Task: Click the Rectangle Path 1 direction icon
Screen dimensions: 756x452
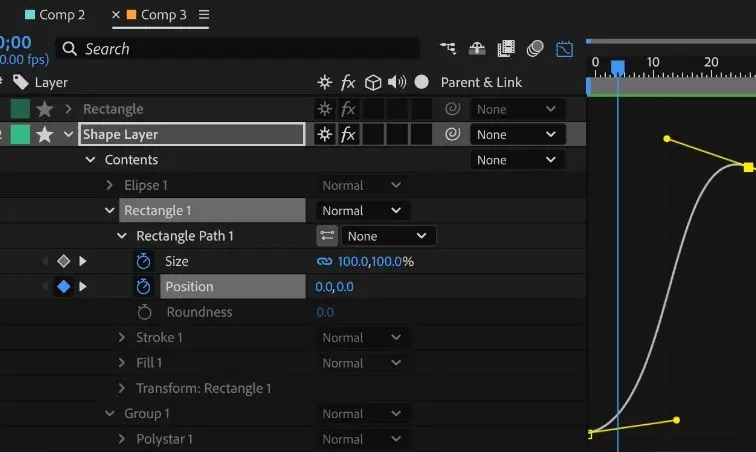Action: [327, 236]
